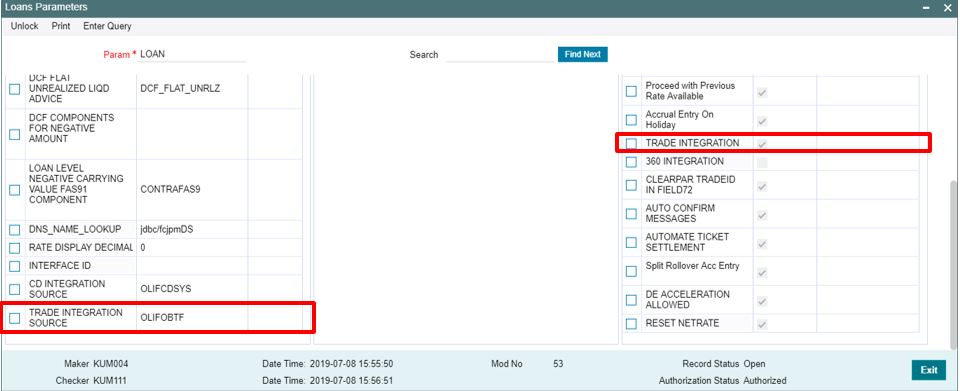Click the CONTRAFAS9 value cell

coord(192,190)
